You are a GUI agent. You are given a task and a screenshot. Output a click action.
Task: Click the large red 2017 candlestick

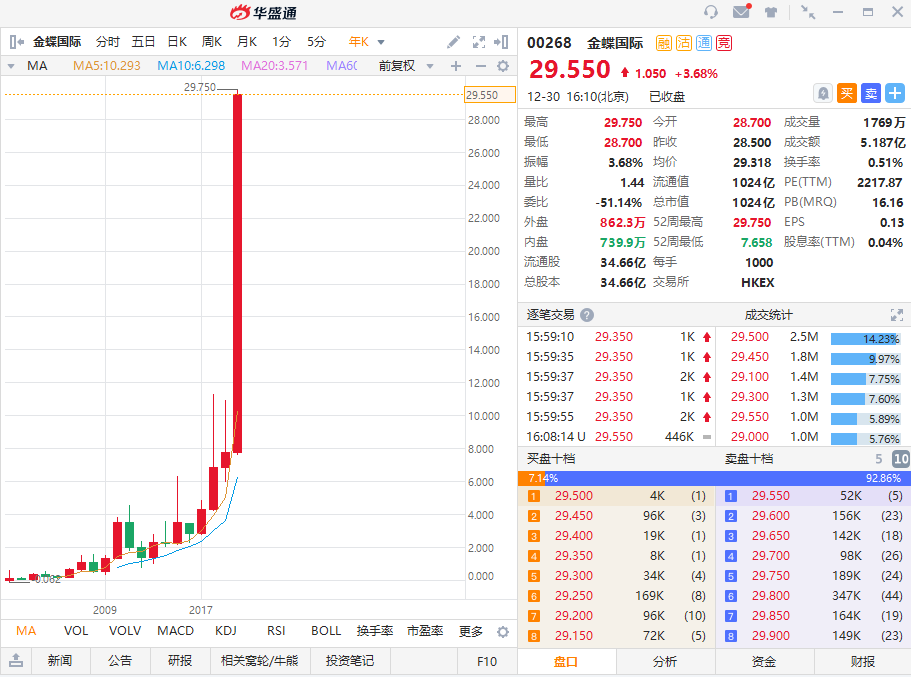click(238, 273)
